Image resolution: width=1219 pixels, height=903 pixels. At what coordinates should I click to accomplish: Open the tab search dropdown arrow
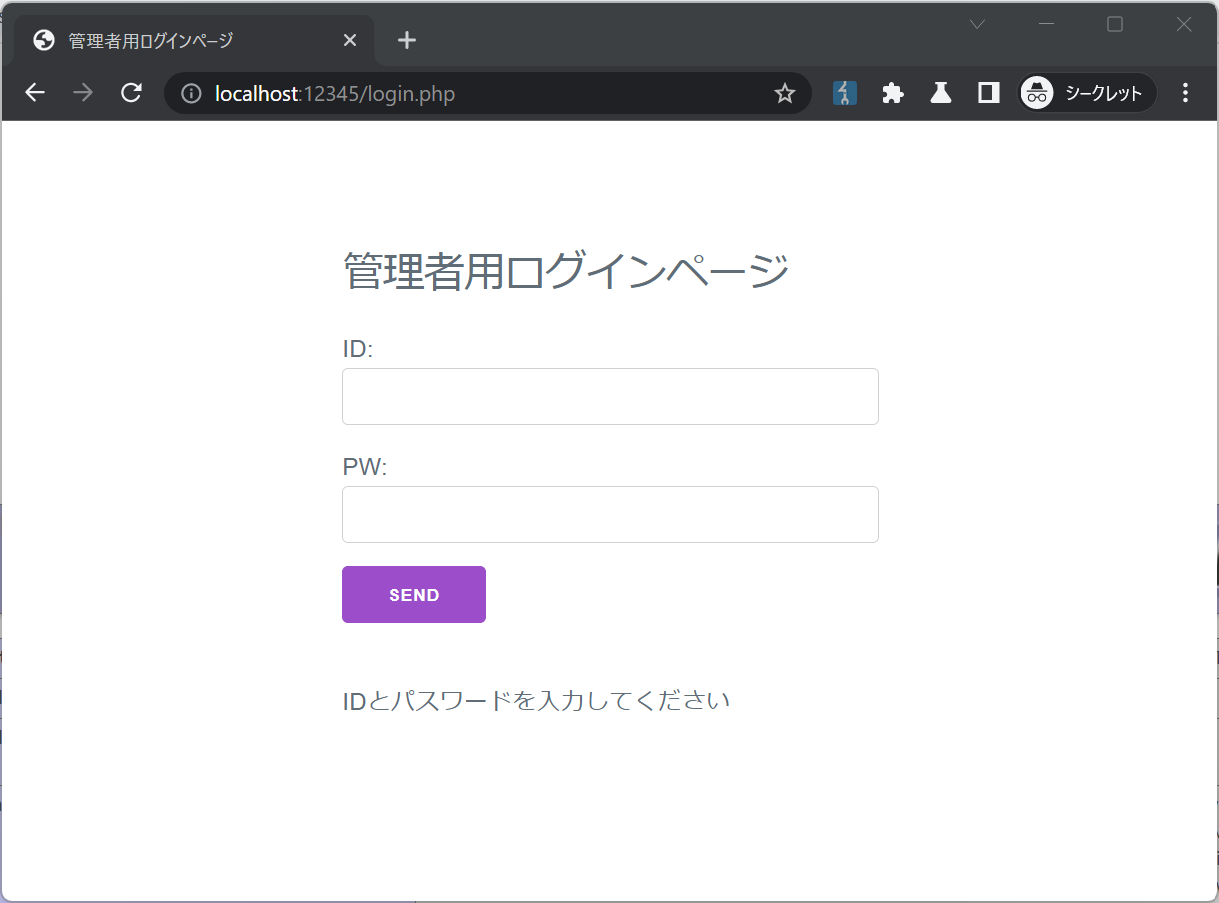point(978,25)
